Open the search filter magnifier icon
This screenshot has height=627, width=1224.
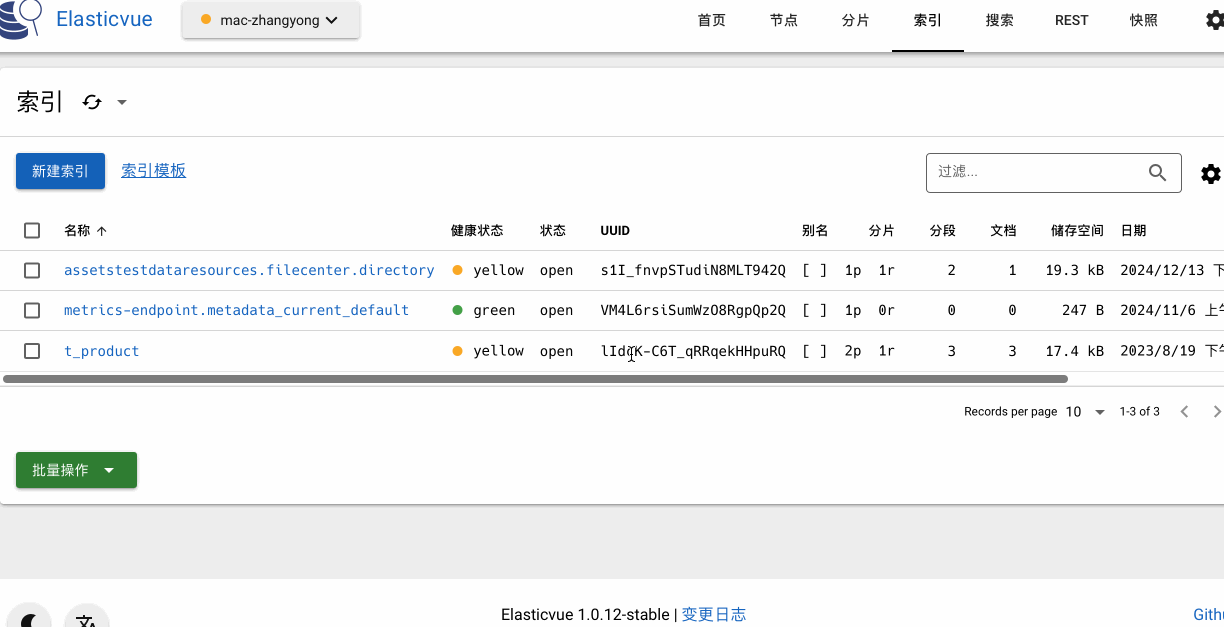pyautogui.click(x=1157, y=172)
